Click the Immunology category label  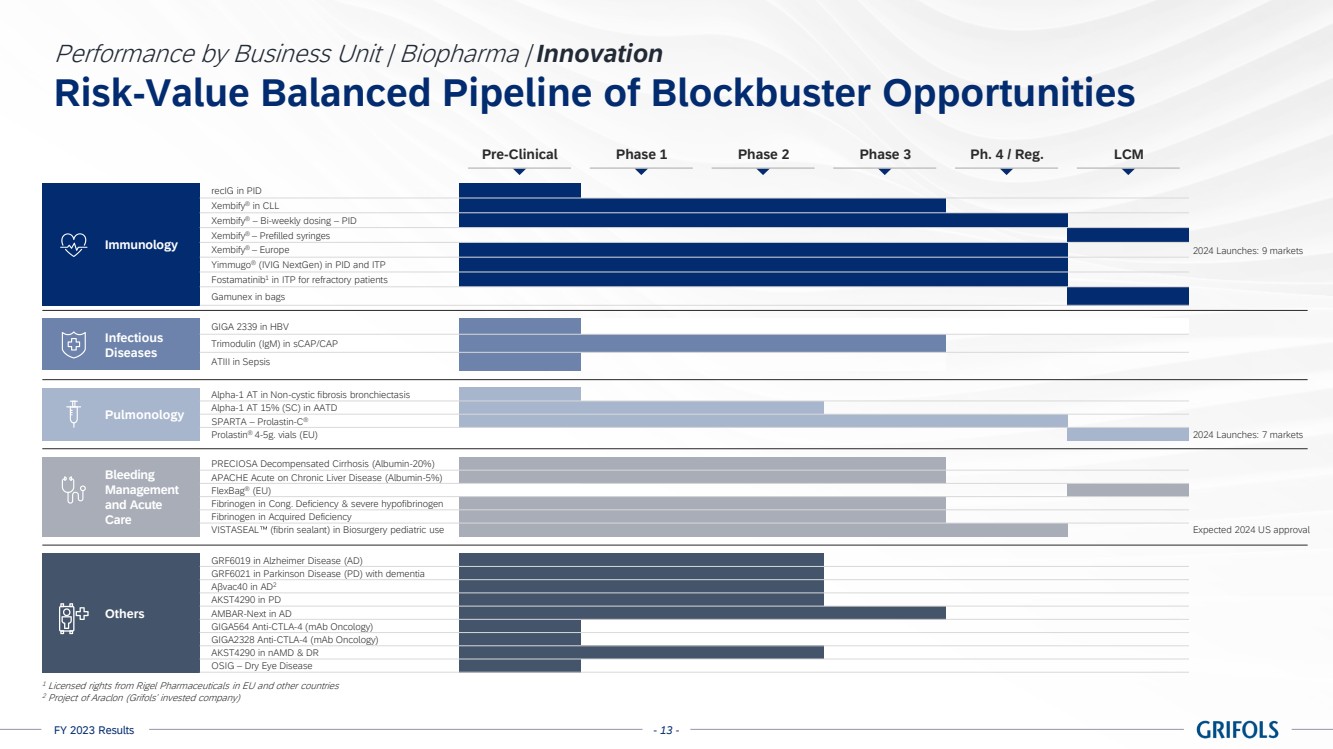141,245
